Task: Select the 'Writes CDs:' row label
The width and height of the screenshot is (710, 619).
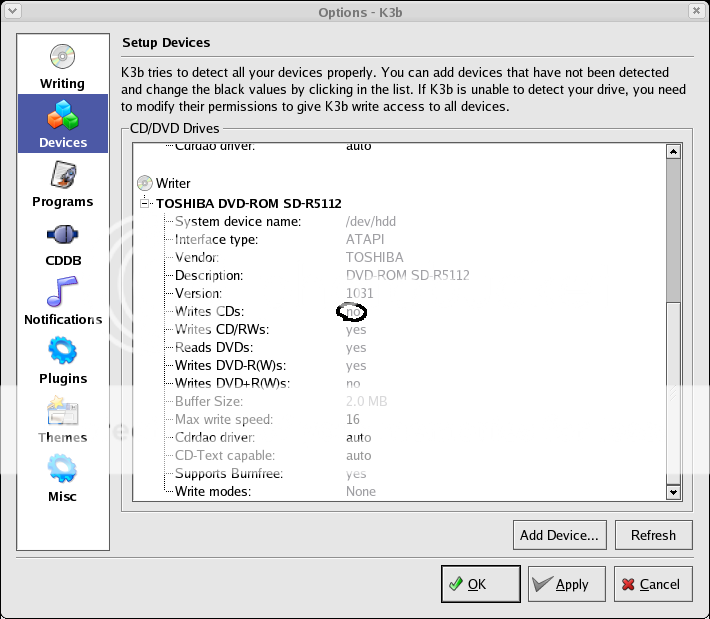Action: pos(210,312)
